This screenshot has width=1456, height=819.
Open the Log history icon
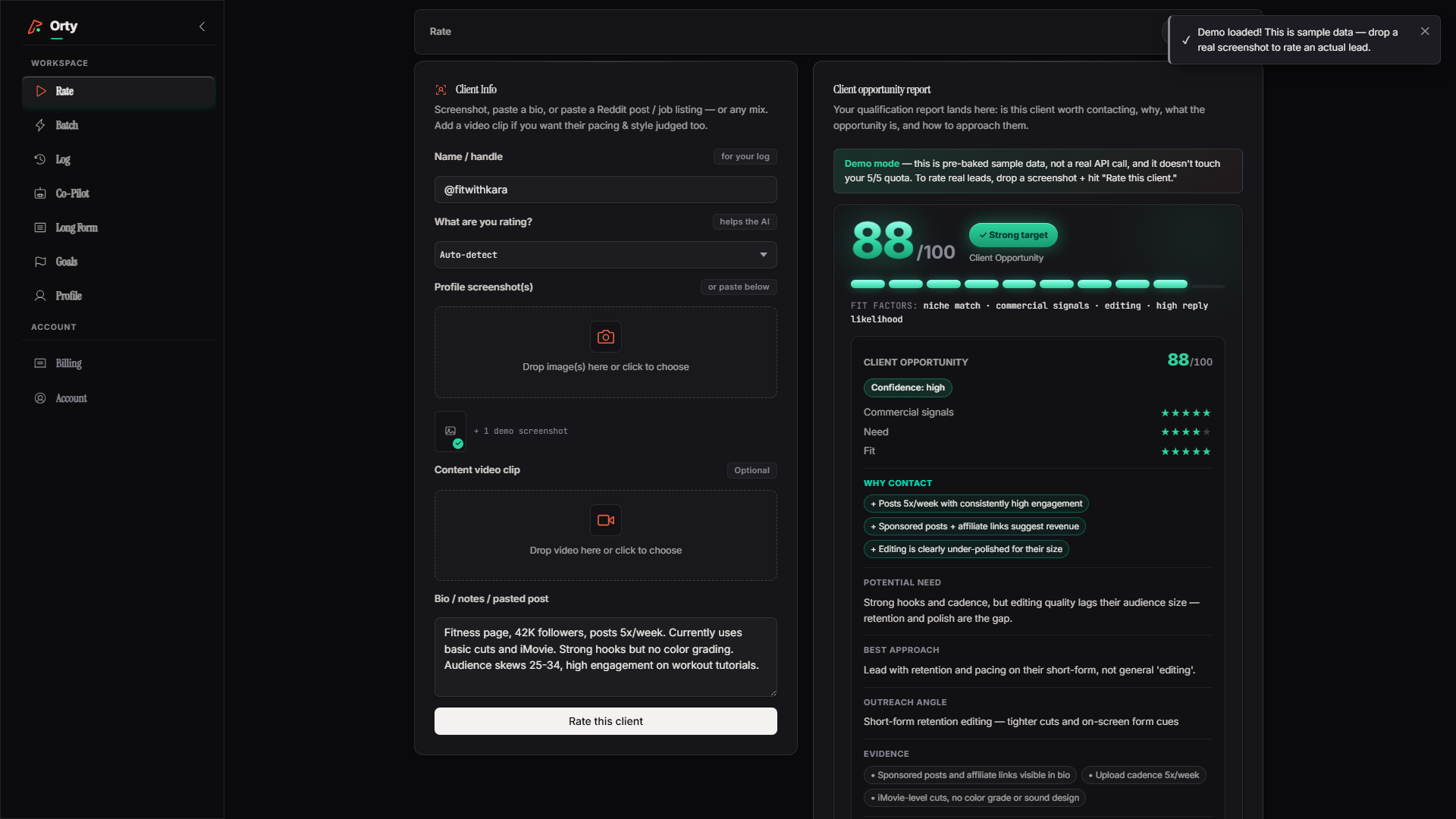[40, 159]
